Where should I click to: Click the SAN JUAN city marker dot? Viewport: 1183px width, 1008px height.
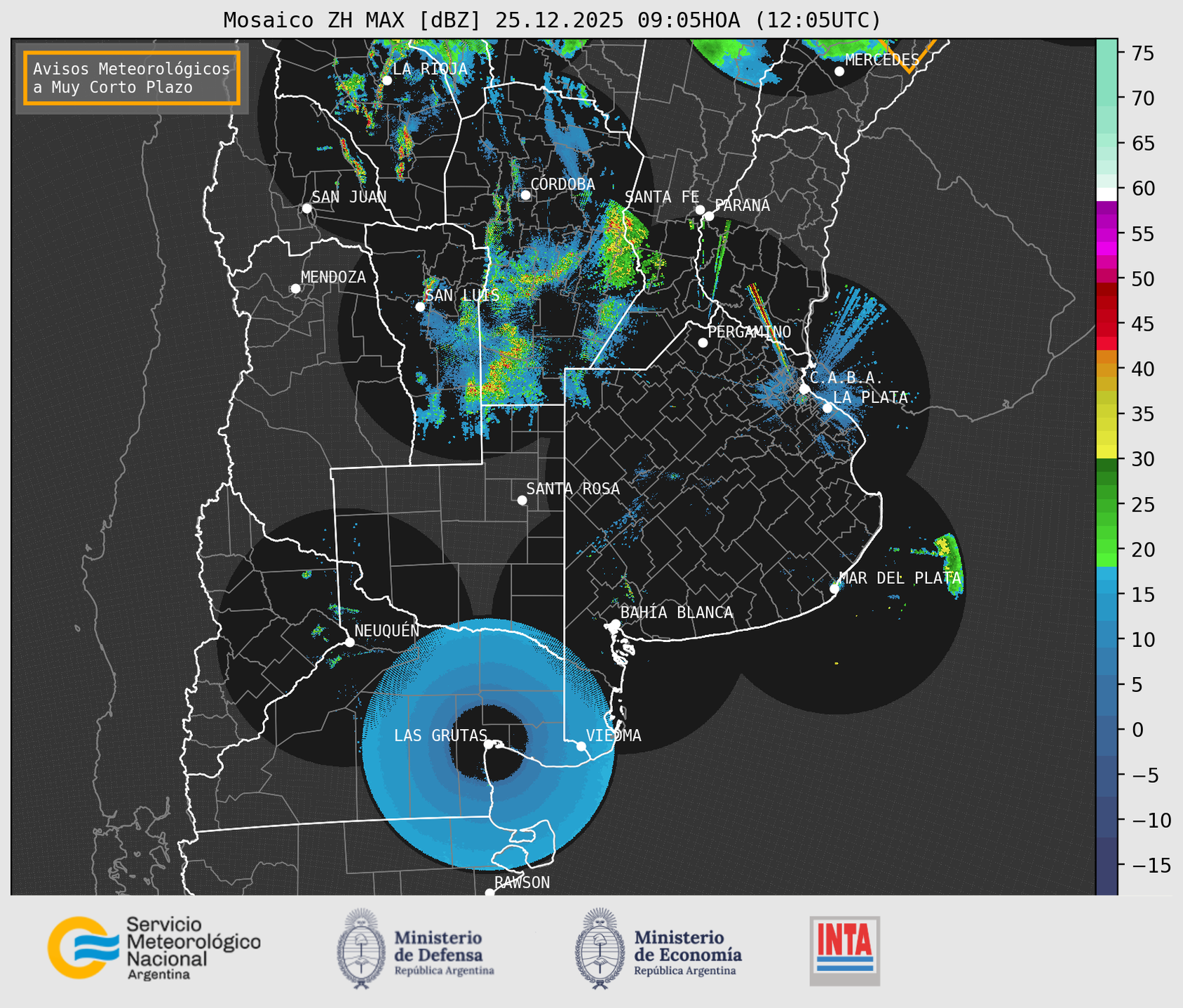coord(306,208)
